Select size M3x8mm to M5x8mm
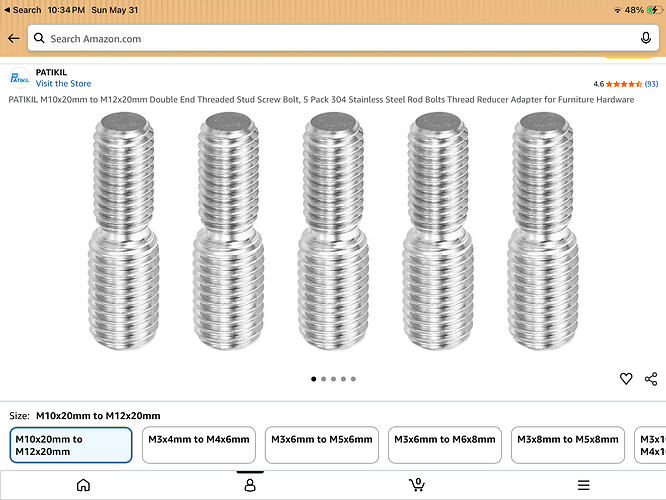This screenshot has width=666, height=500. click(568, 445)
